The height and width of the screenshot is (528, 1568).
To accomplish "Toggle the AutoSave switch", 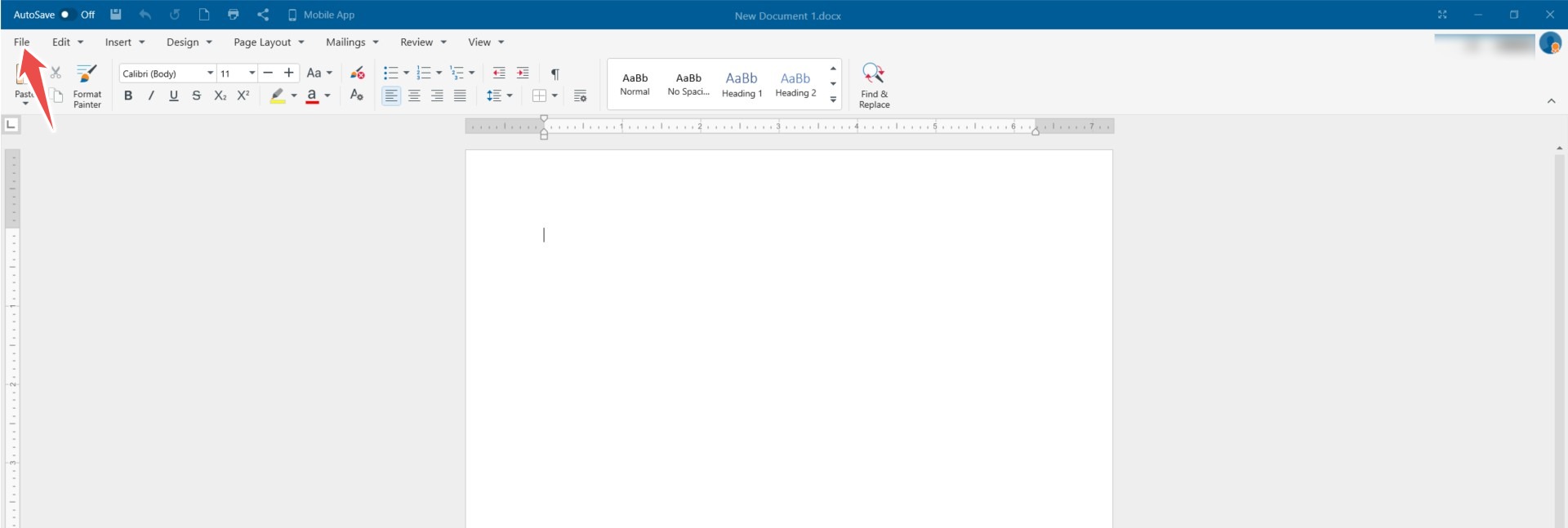I will 68,15.
